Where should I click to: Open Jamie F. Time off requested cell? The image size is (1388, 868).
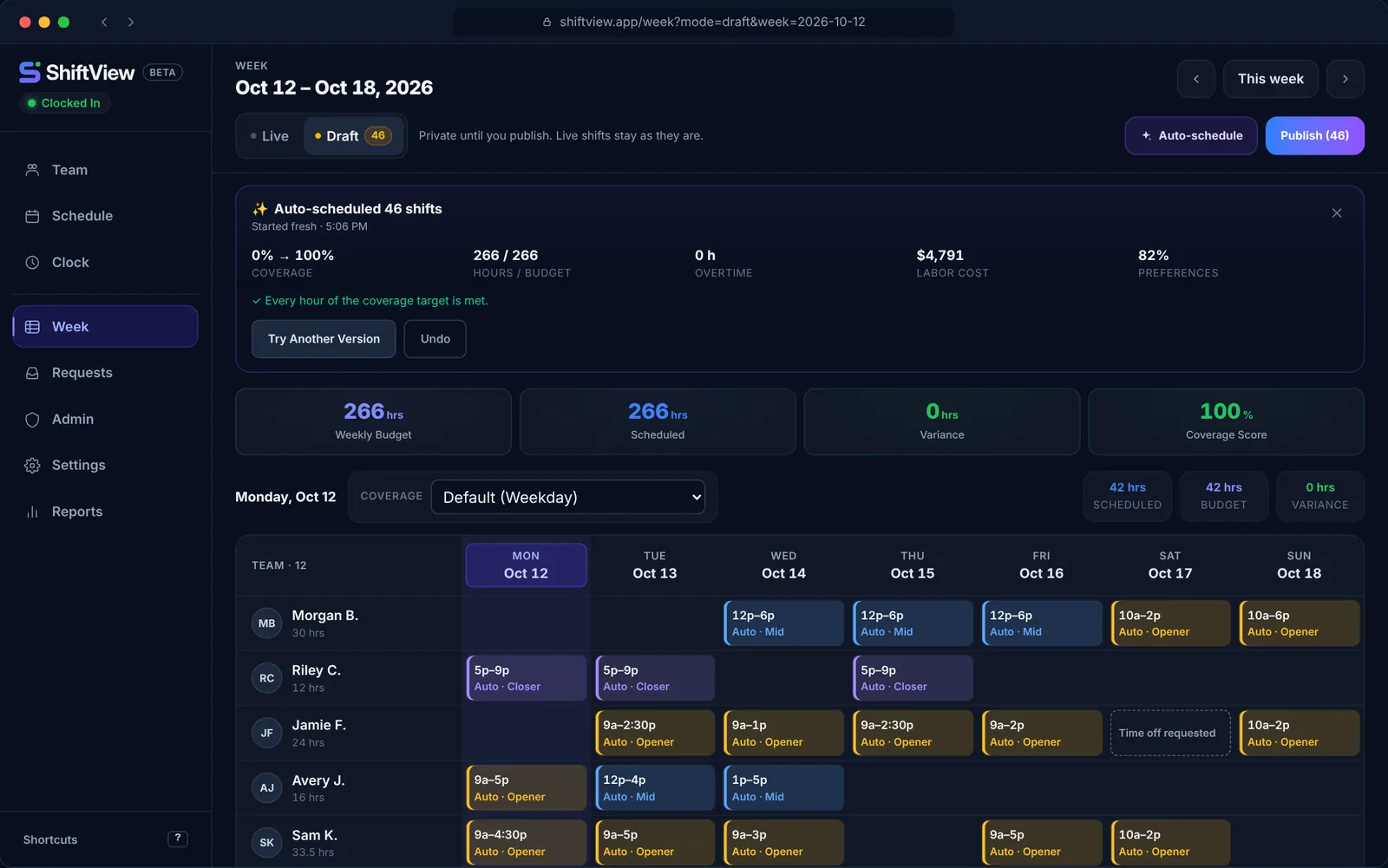(x=1170, y=733)
